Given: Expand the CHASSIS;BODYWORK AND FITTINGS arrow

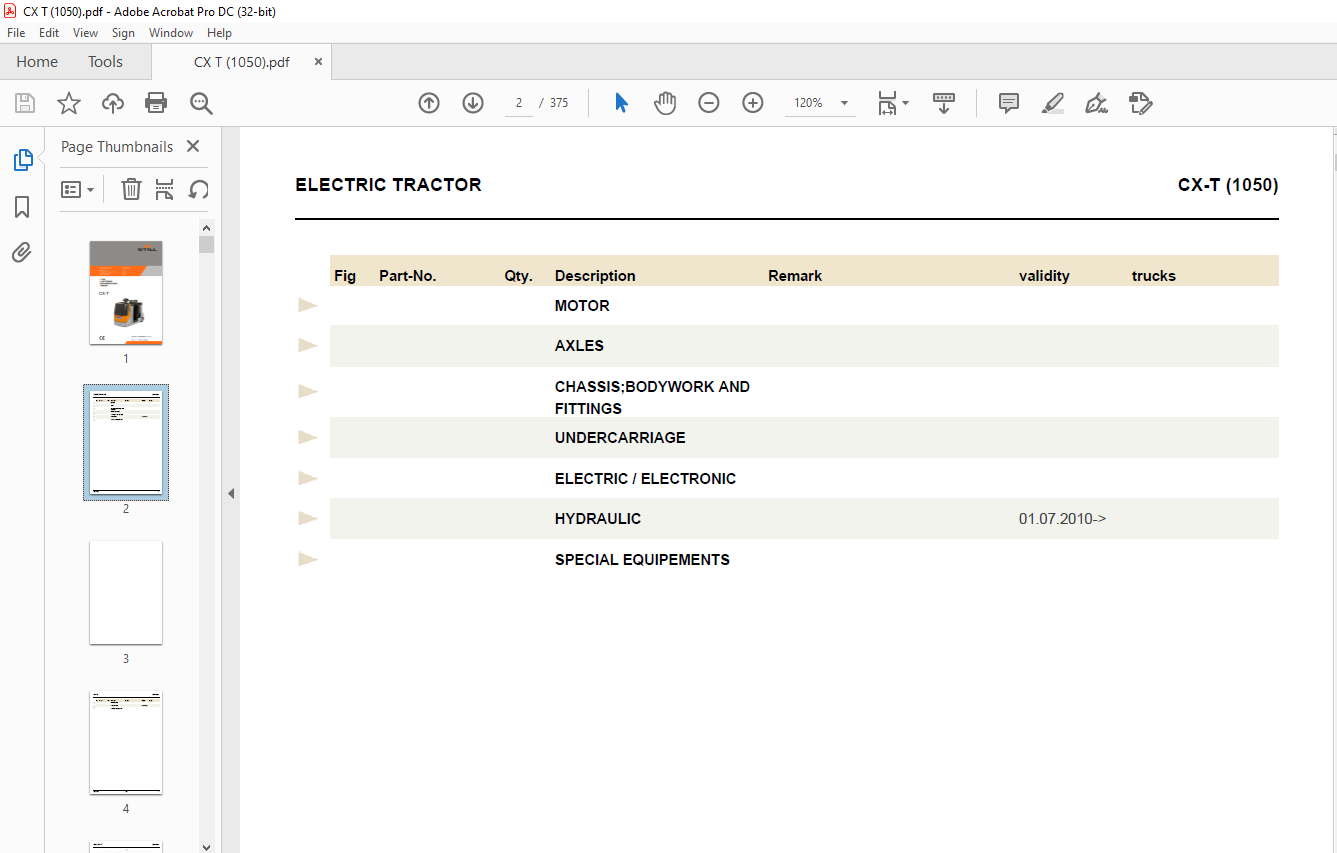Looking at the screenshot, I should (x=308, y=391).
